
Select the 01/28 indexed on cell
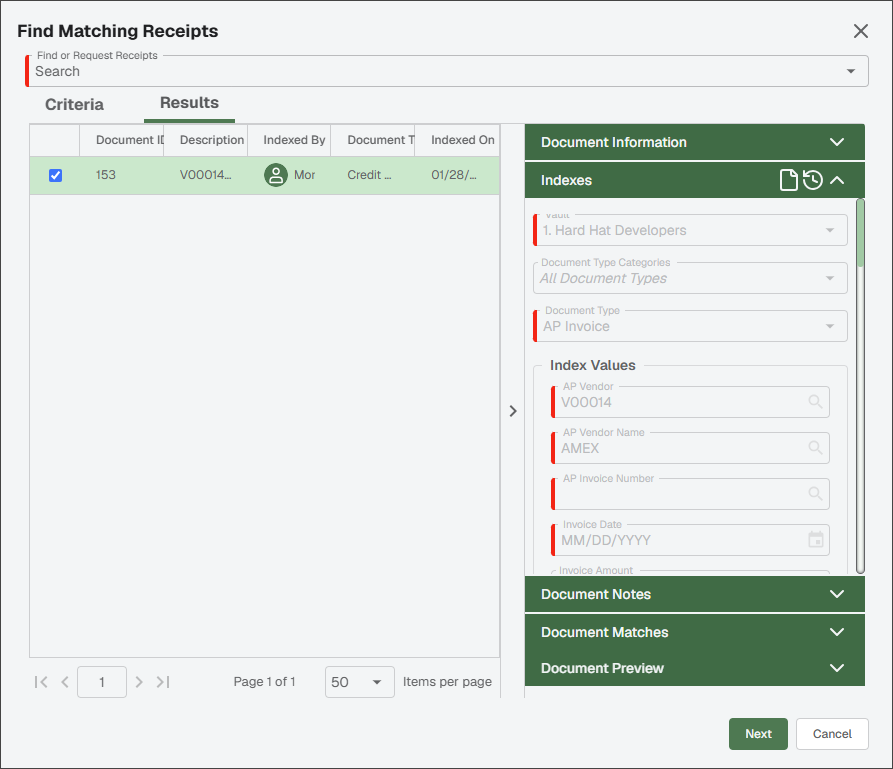(457, 175)
